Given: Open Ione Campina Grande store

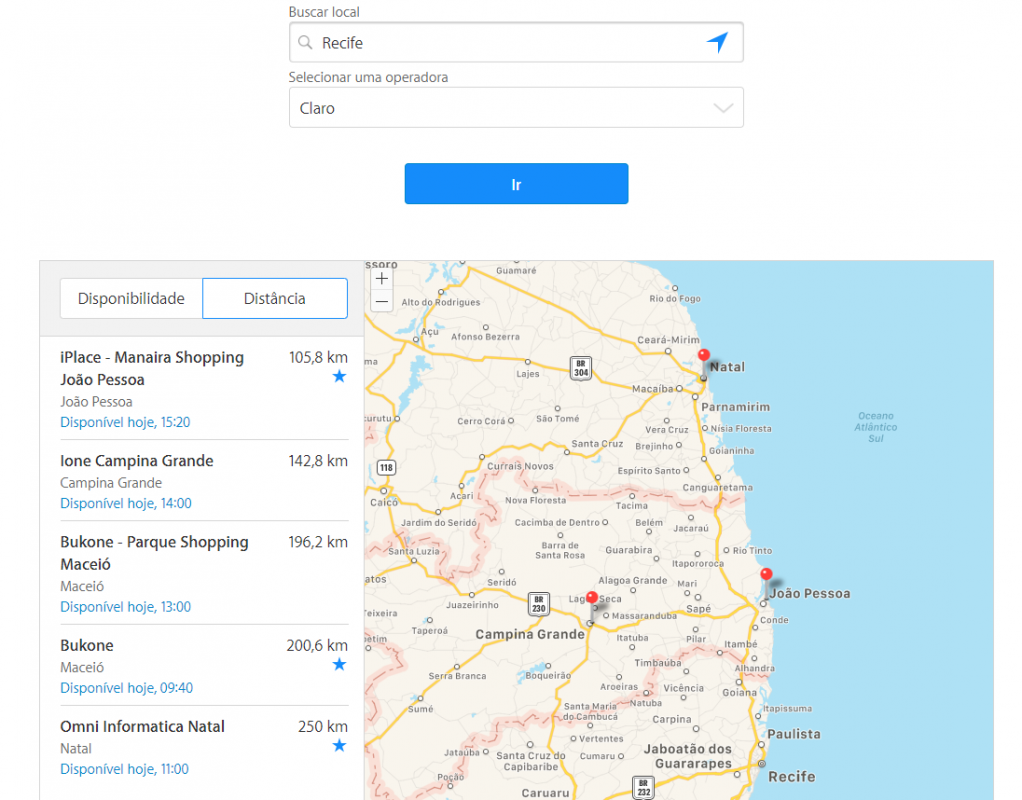Looking at the screenshot, I should [137, 460].
